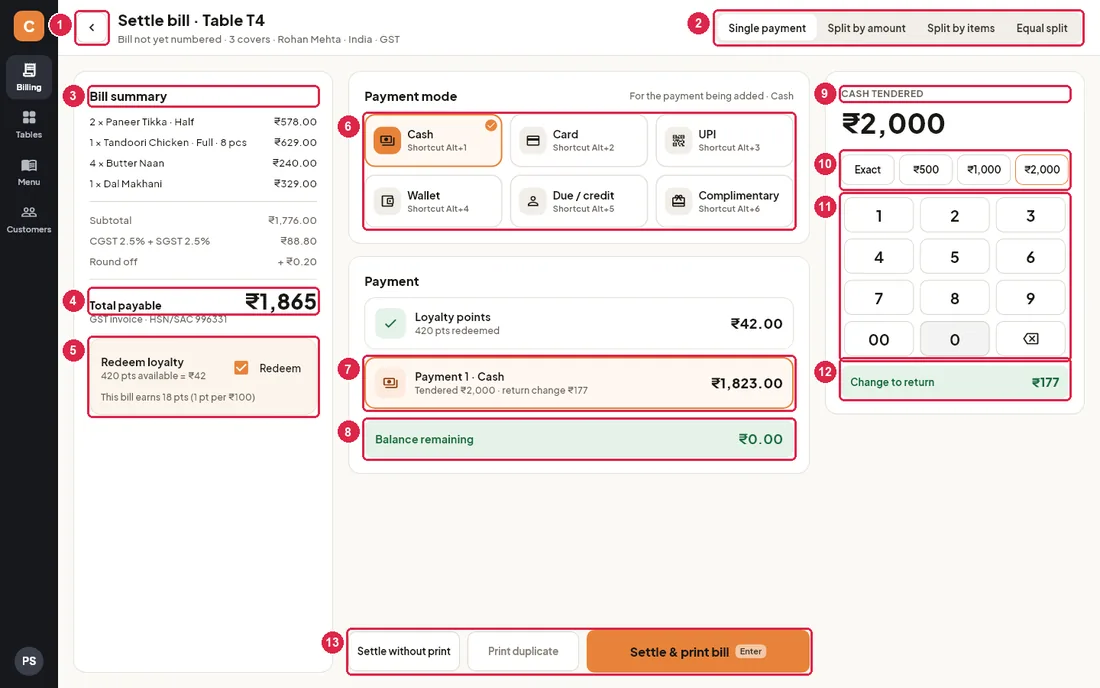
Task: Tap the 00 keypad key
Action: 879,339
